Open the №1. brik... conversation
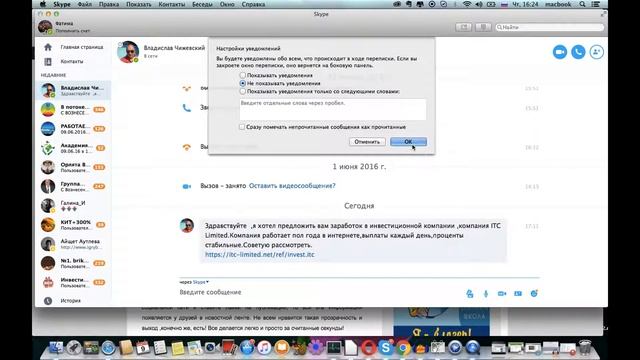 pos(73,263)
